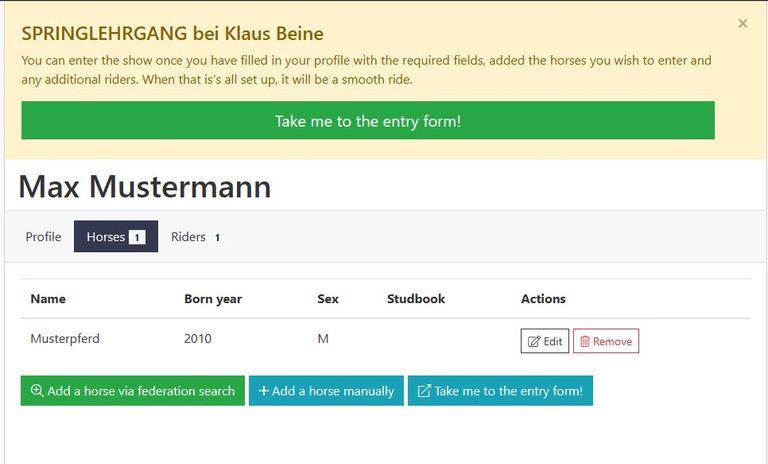This screenshot has width=768, height=464.
Task: Add a horse manually
Action: point(326,391)
